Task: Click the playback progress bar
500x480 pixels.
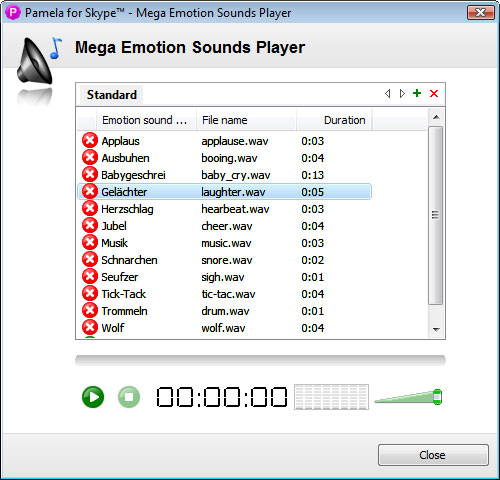Action: 260,360
